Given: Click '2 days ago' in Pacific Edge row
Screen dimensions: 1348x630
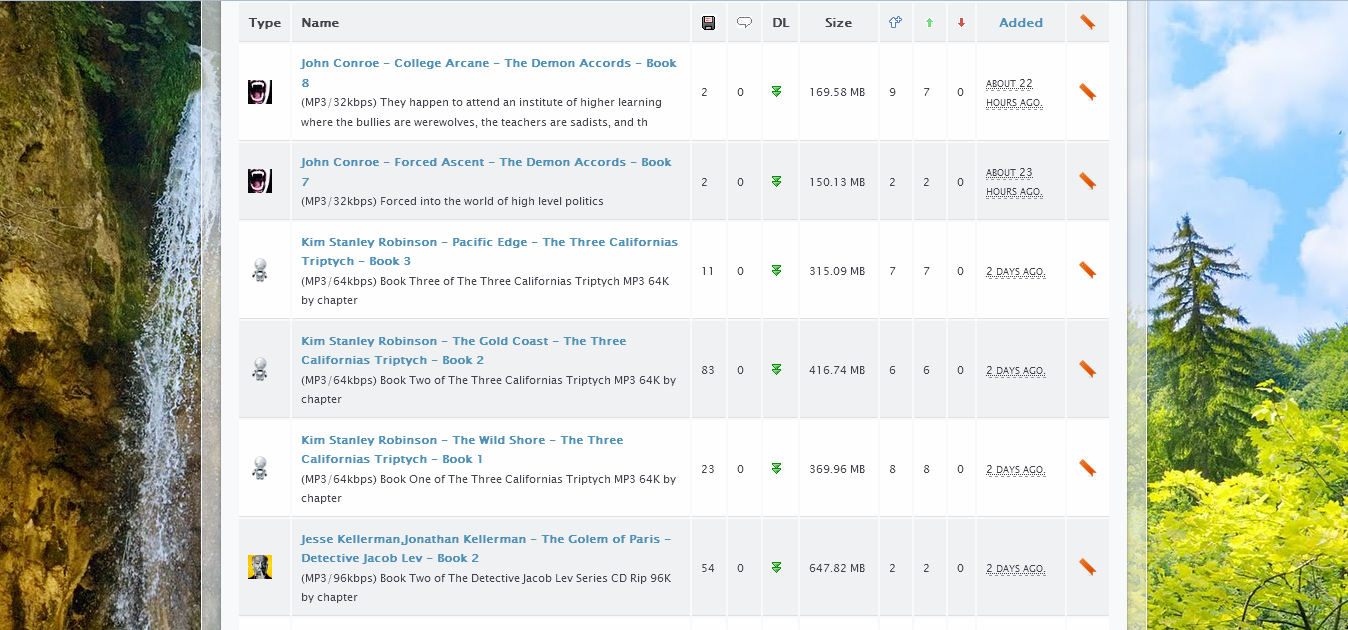Looking at the screenshot, I should (1015, 271).
